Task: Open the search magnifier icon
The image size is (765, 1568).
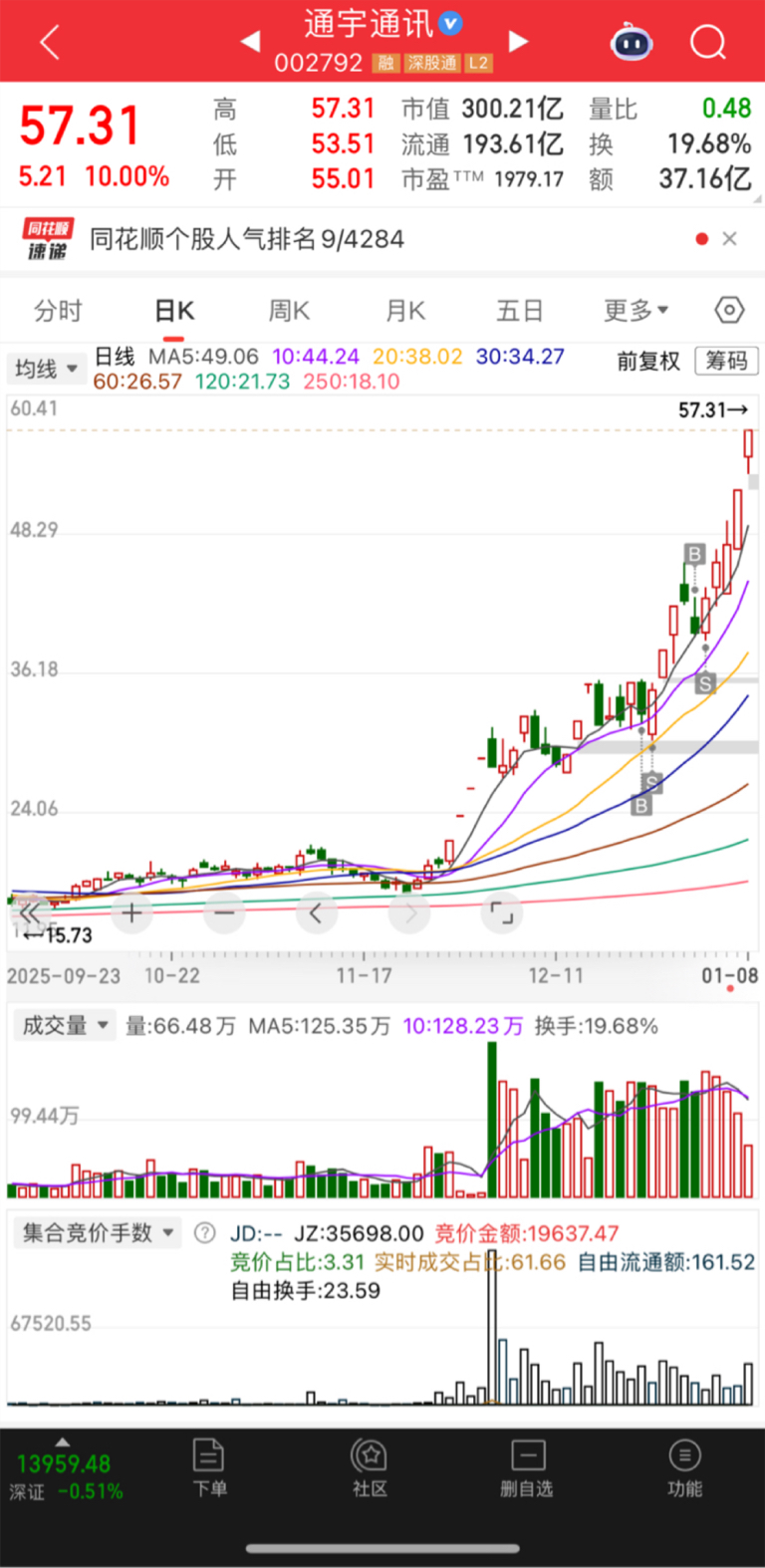Action: click(708, 43)
